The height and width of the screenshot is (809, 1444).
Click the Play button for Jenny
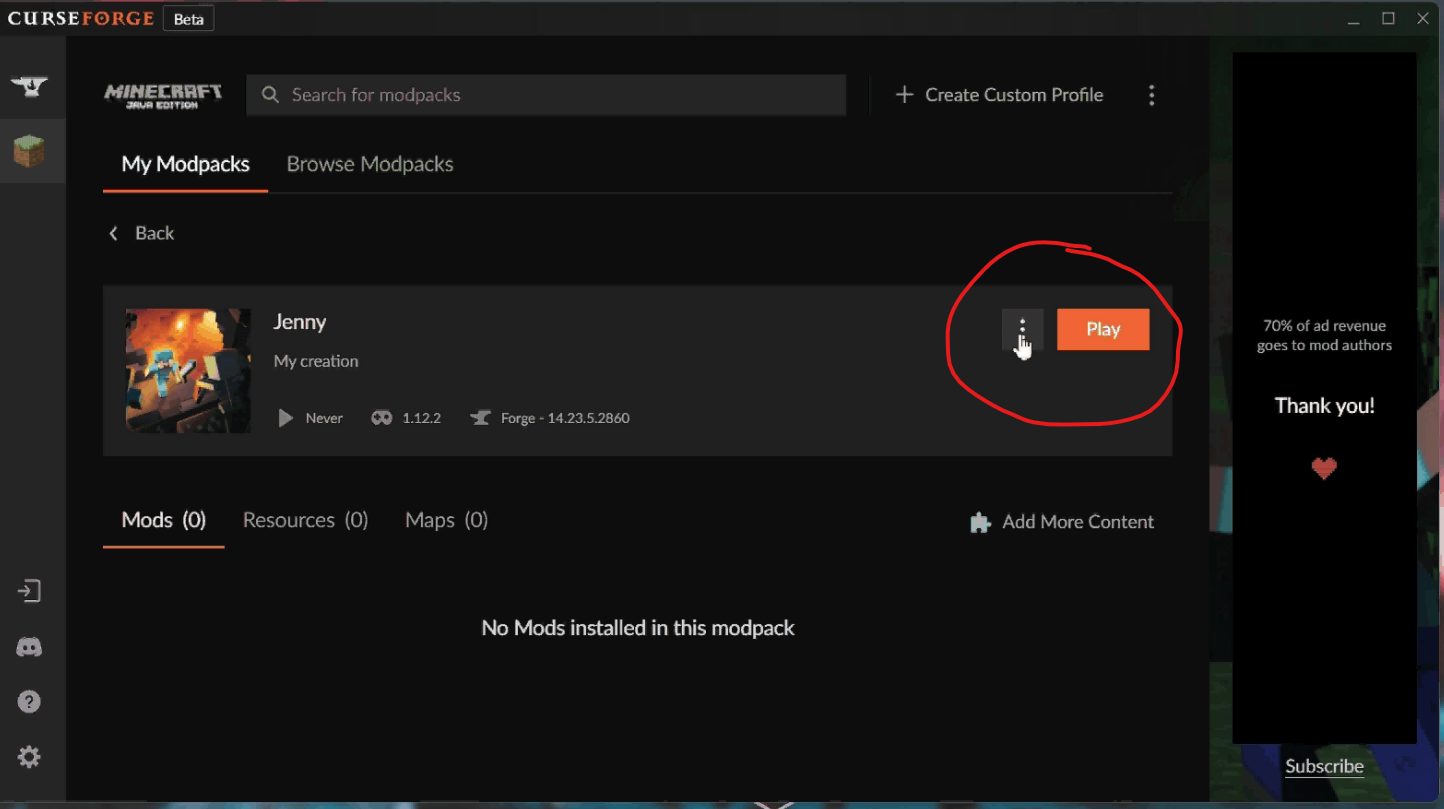1103,329
